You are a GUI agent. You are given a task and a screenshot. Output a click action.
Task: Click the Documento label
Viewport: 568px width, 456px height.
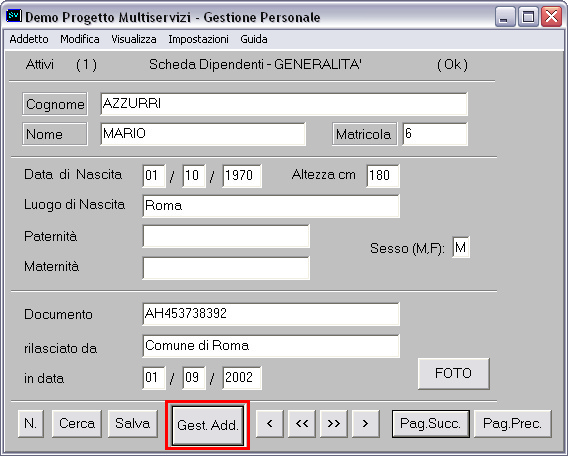pyautogui.click(x=58, y=314)
